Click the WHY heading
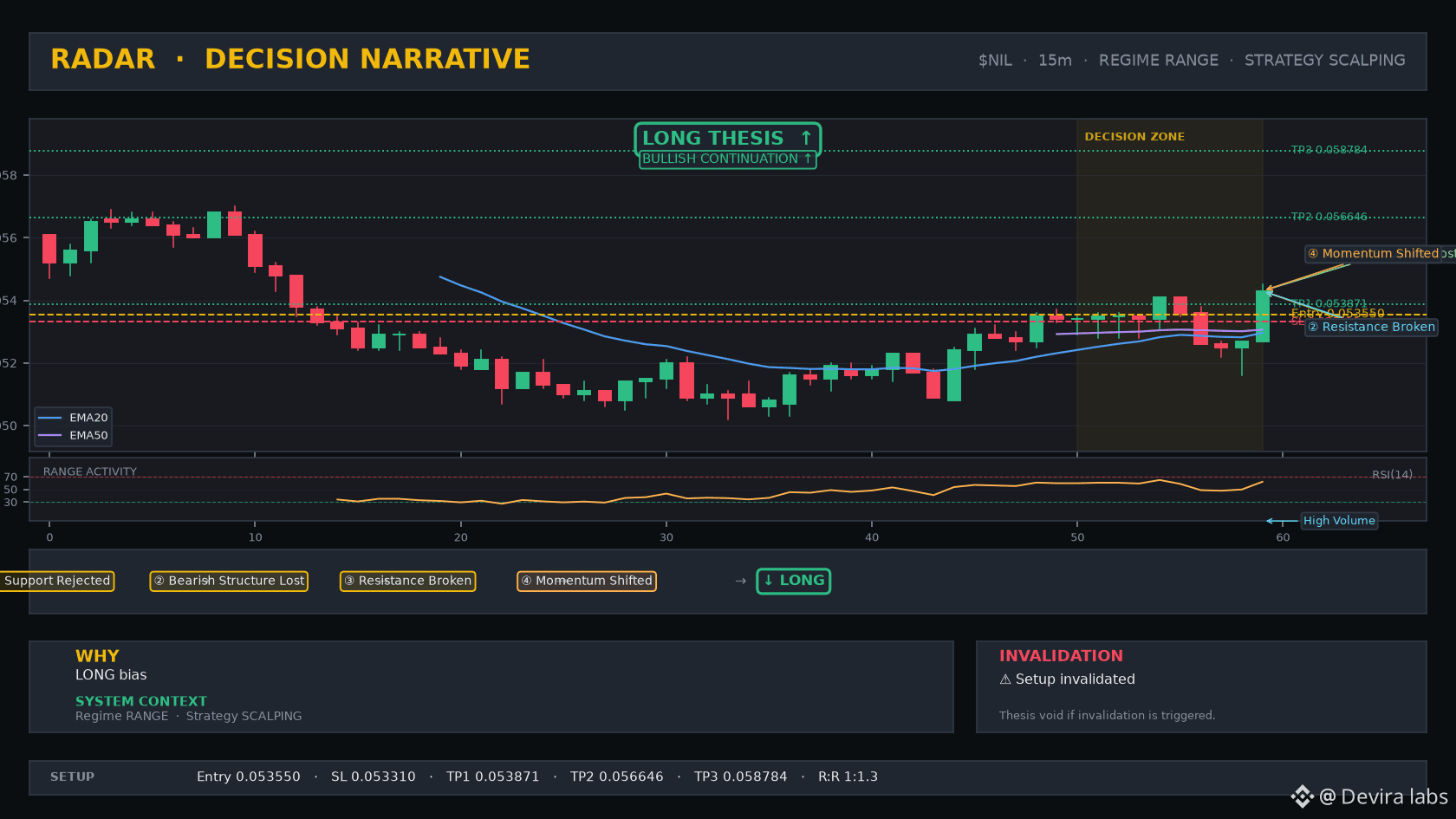 click(x=97, y=656)
